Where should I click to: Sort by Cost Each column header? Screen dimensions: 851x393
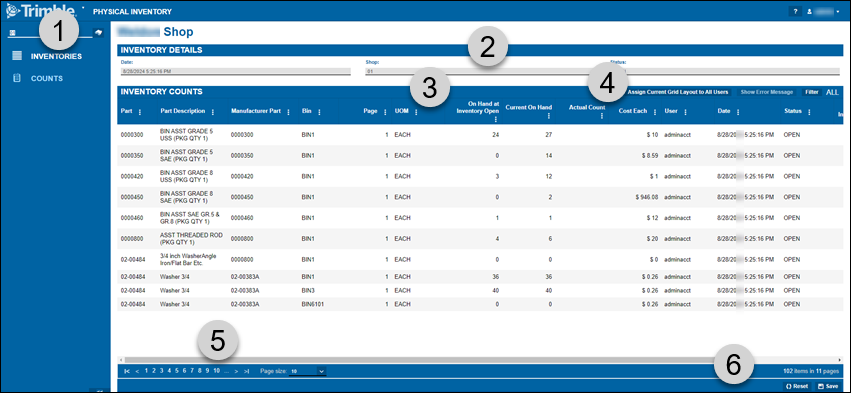coord(633,111)
